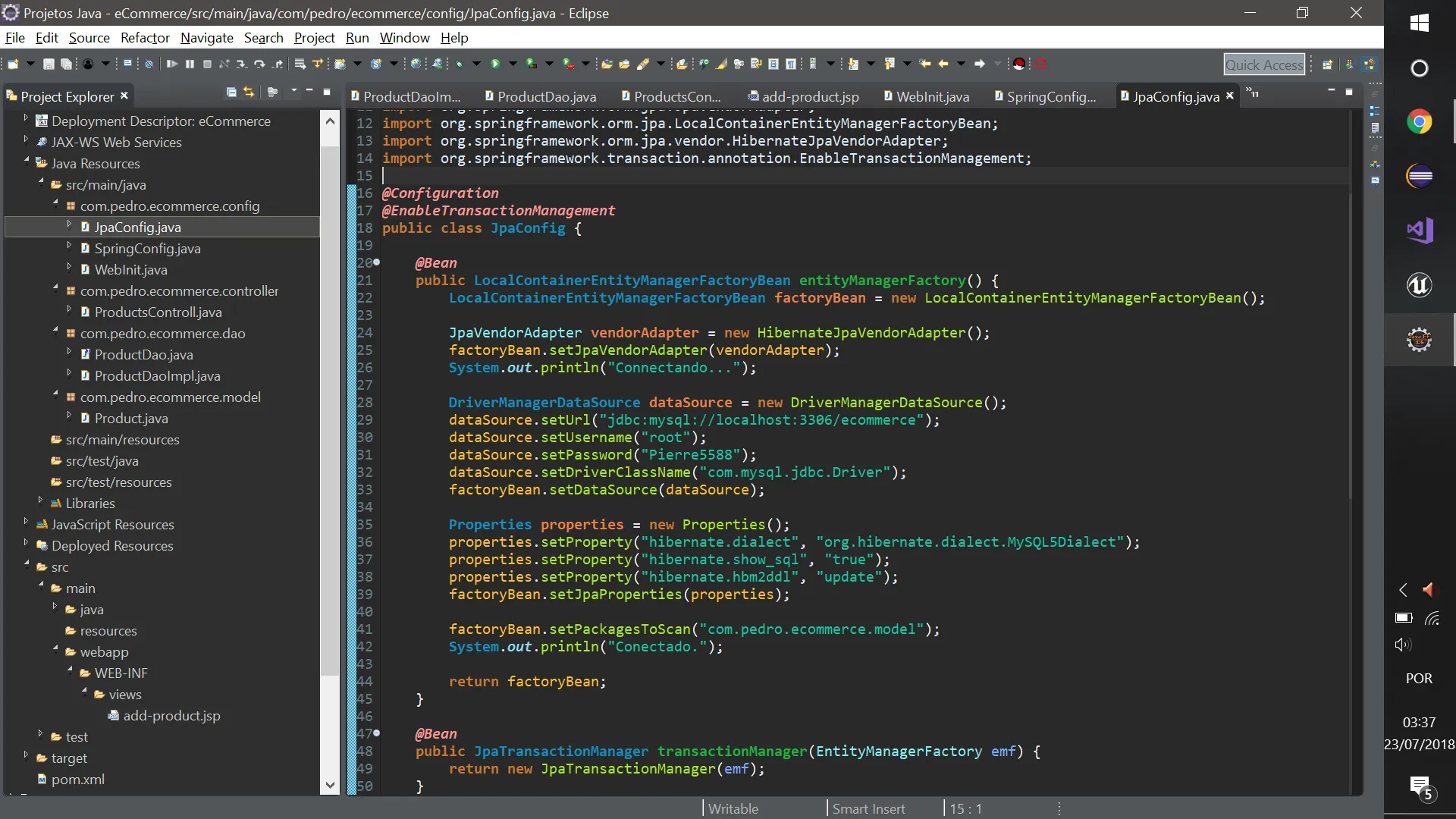Click the Collapse All icon in Project Explorer

click(x=231, y=93)
